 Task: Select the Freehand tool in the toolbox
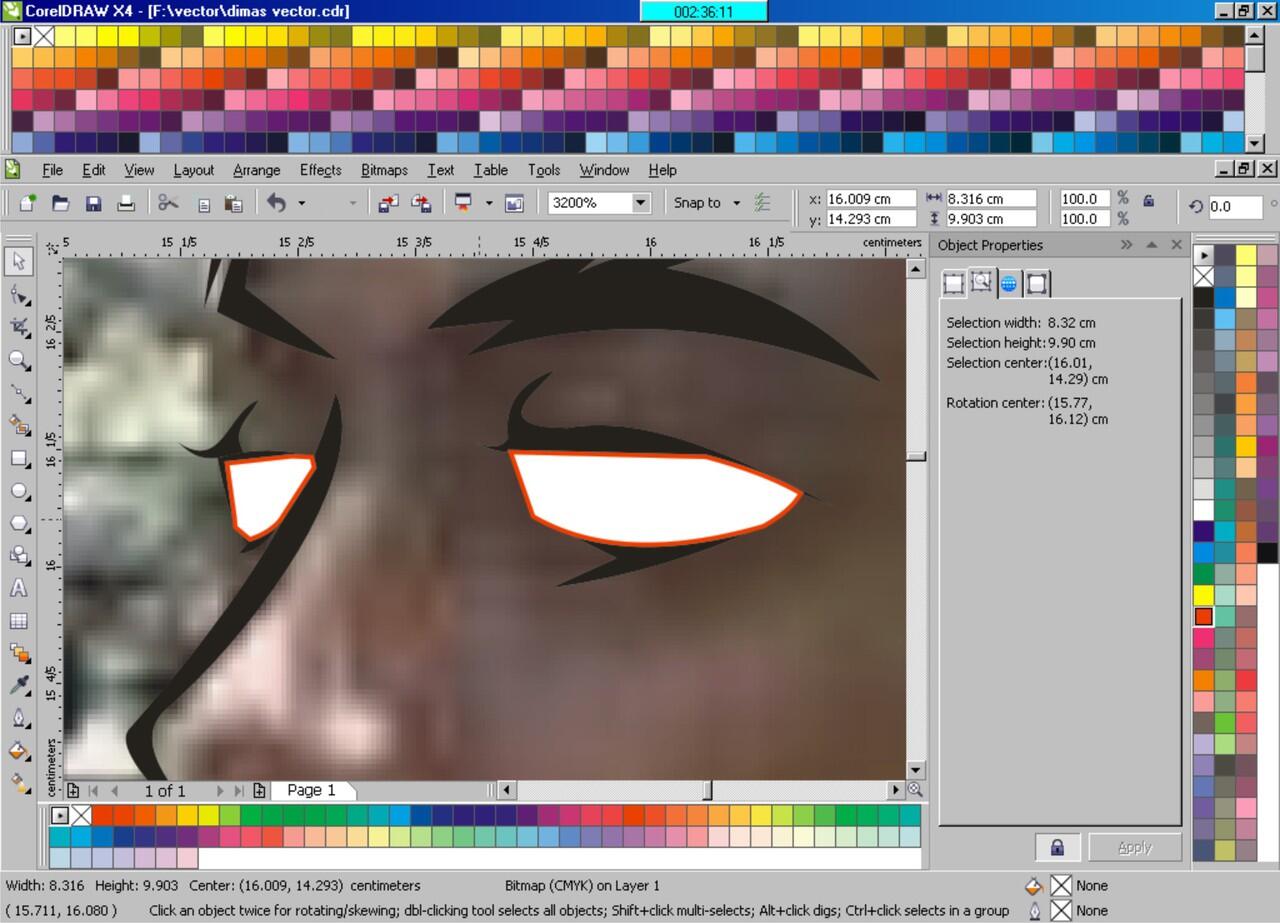coord(19,393)
